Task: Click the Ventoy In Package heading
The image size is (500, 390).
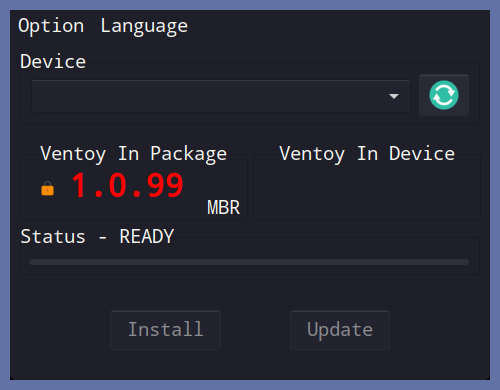Action: click(133, 154)
